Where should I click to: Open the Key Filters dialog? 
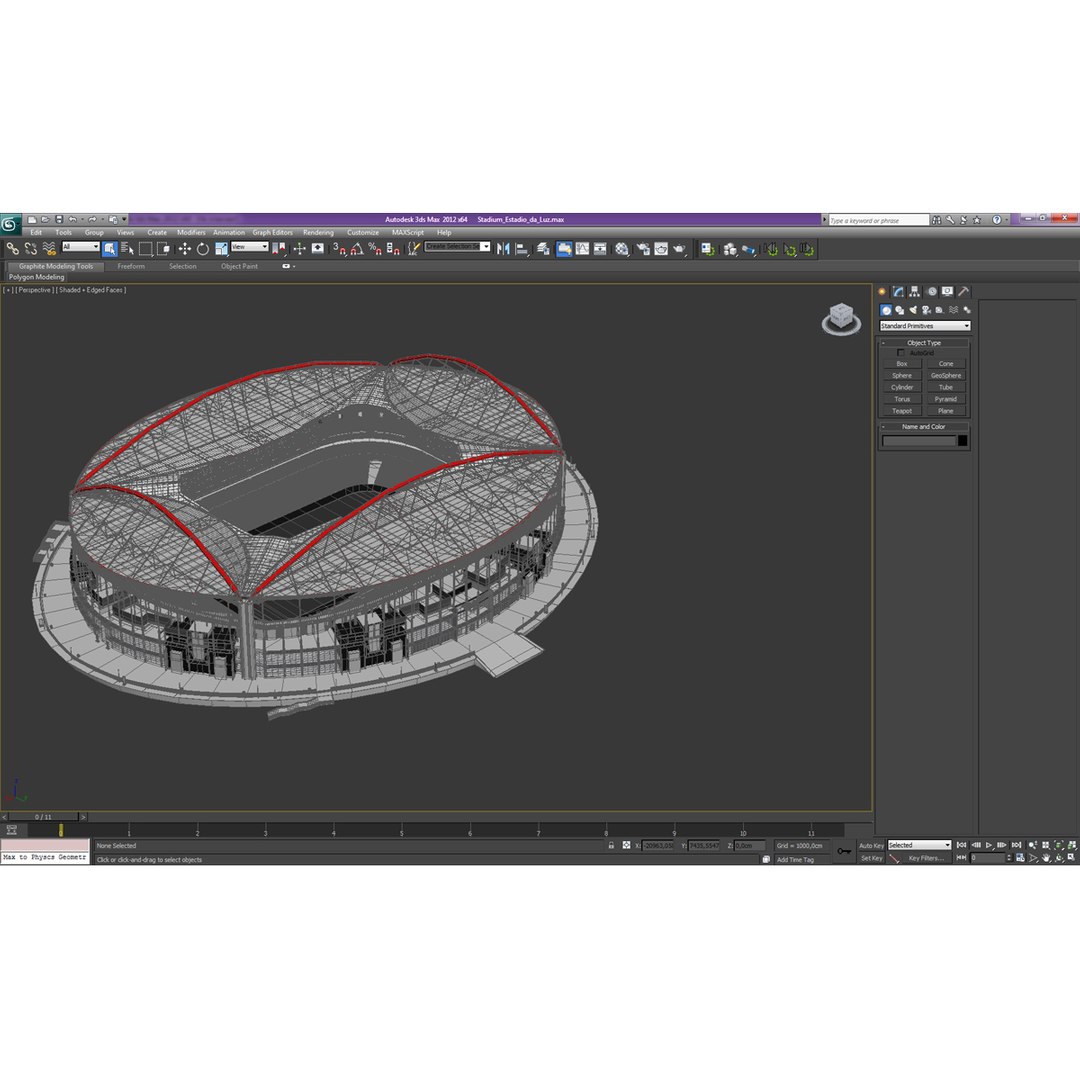(x=926, y=858)
